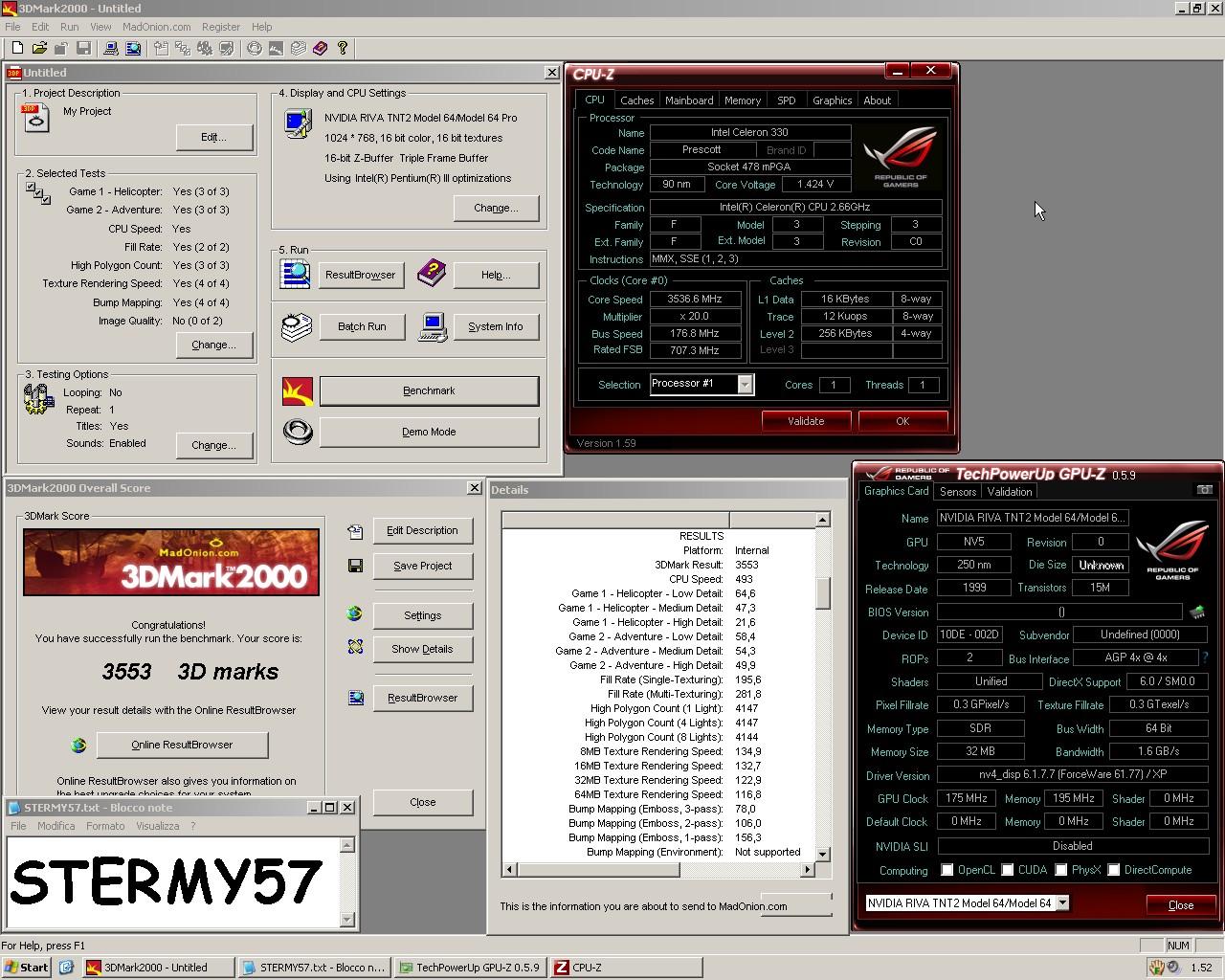This screenshot has width=1225, height=980.
Task: Click the disk icon beside Save Project
Action: click(355, 566)
